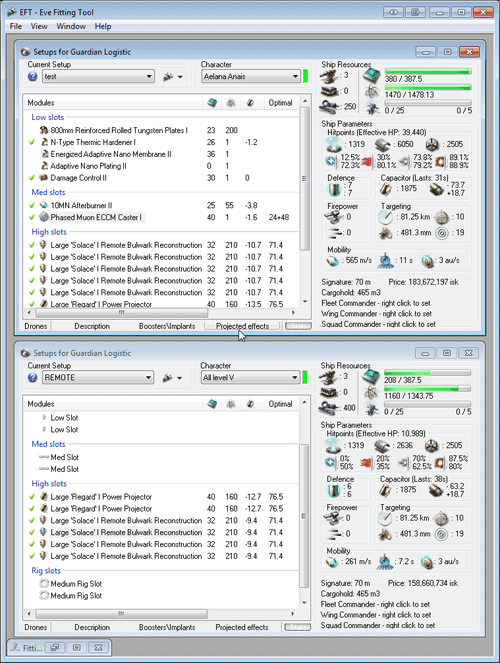Click armor hitpoints icon showing 6050
This screenshot has width=500, height=663.
[x=383, y=144]
